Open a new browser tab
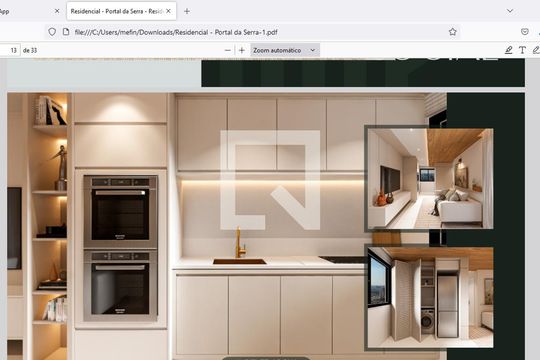 [x=187, y=11]
